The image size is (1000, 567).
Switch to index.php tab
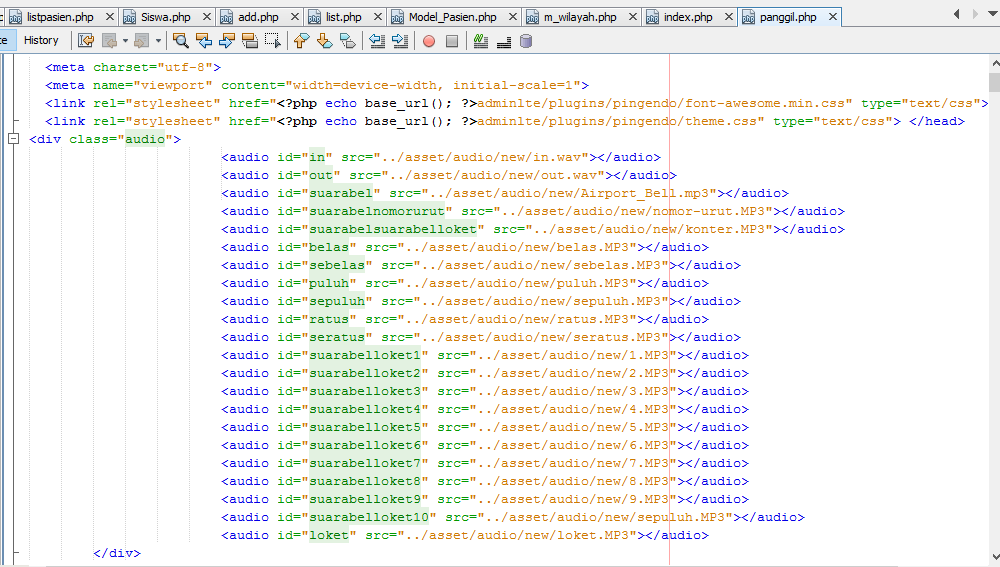tap(688, 17)
